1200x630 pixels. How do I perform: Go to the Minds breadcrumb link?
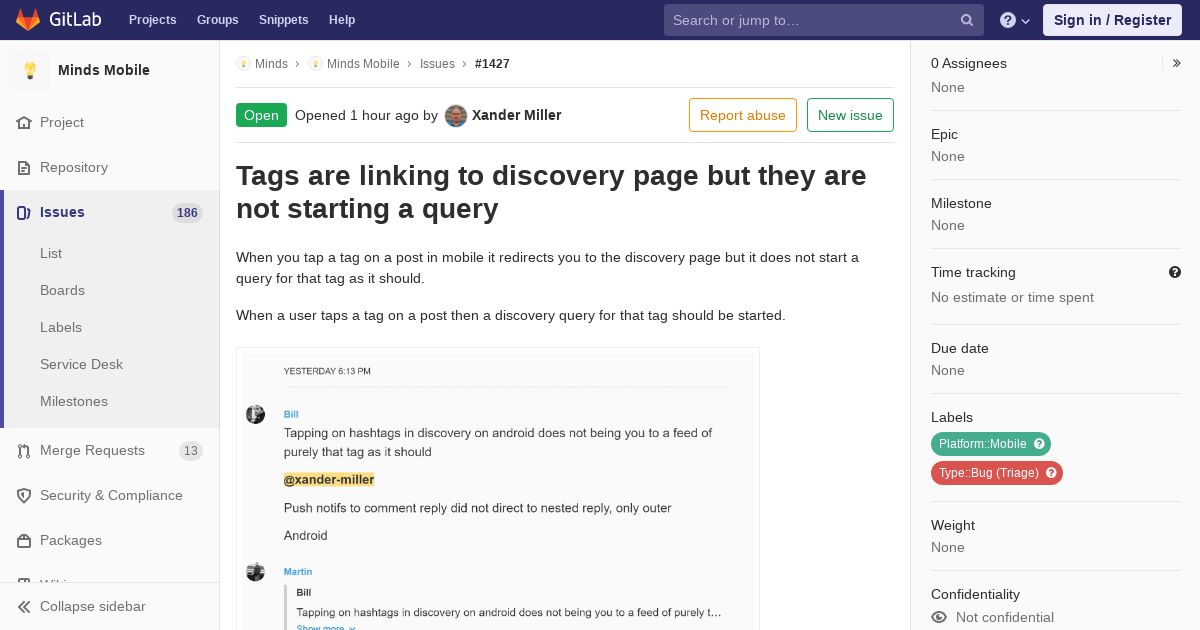coord(271,63)
